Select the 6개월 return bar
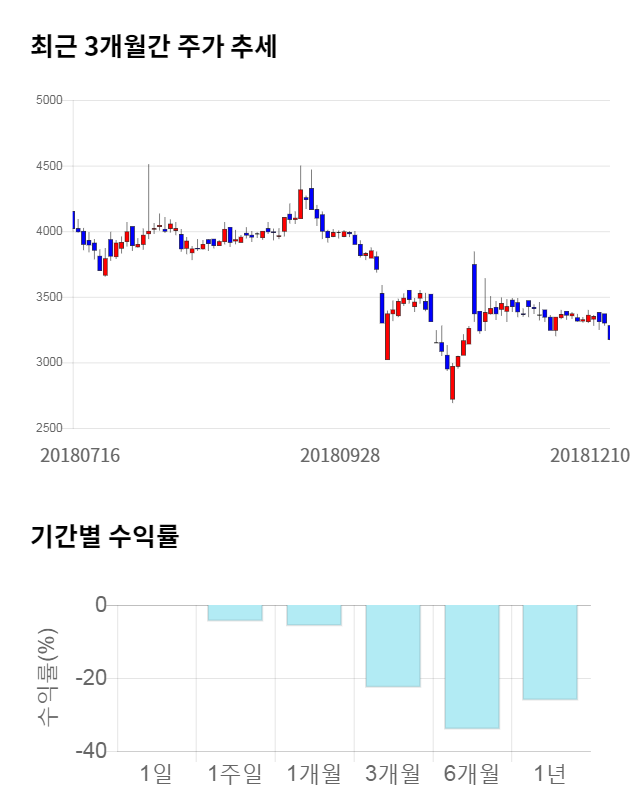 [x=471, y=666]
